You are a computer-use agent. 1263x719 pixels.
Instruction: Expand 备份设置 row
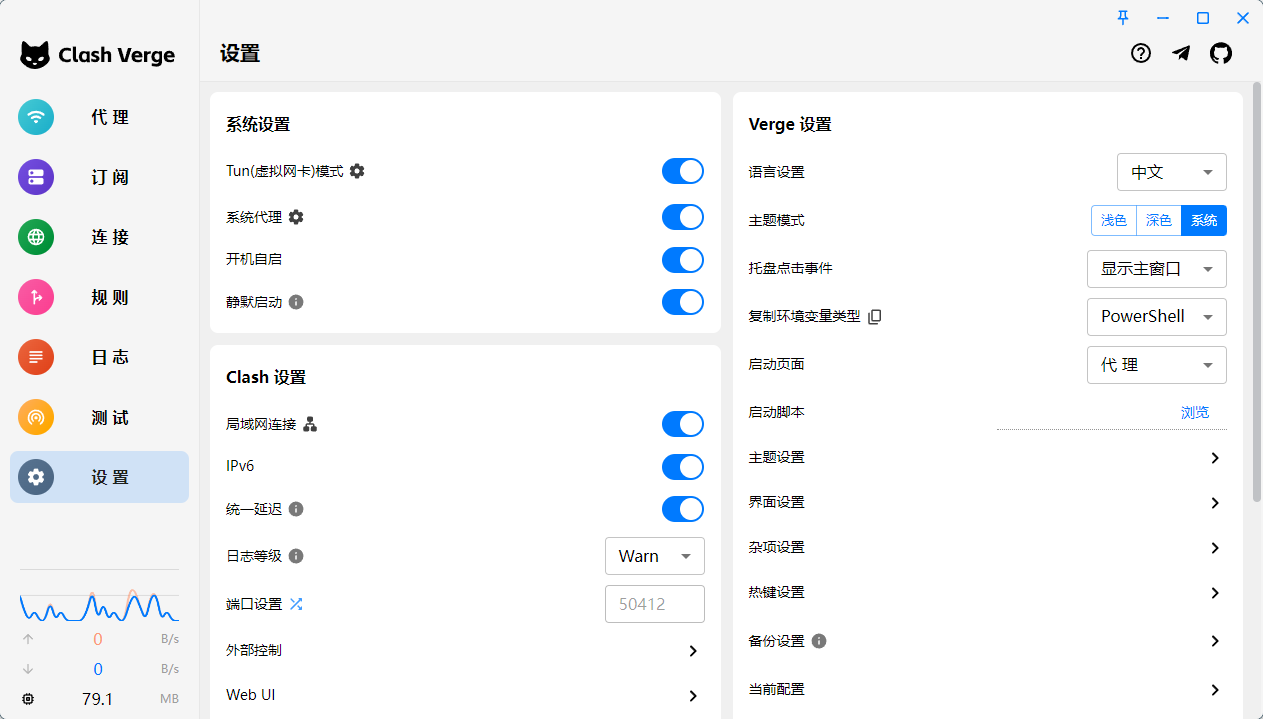tap(988, 641)
